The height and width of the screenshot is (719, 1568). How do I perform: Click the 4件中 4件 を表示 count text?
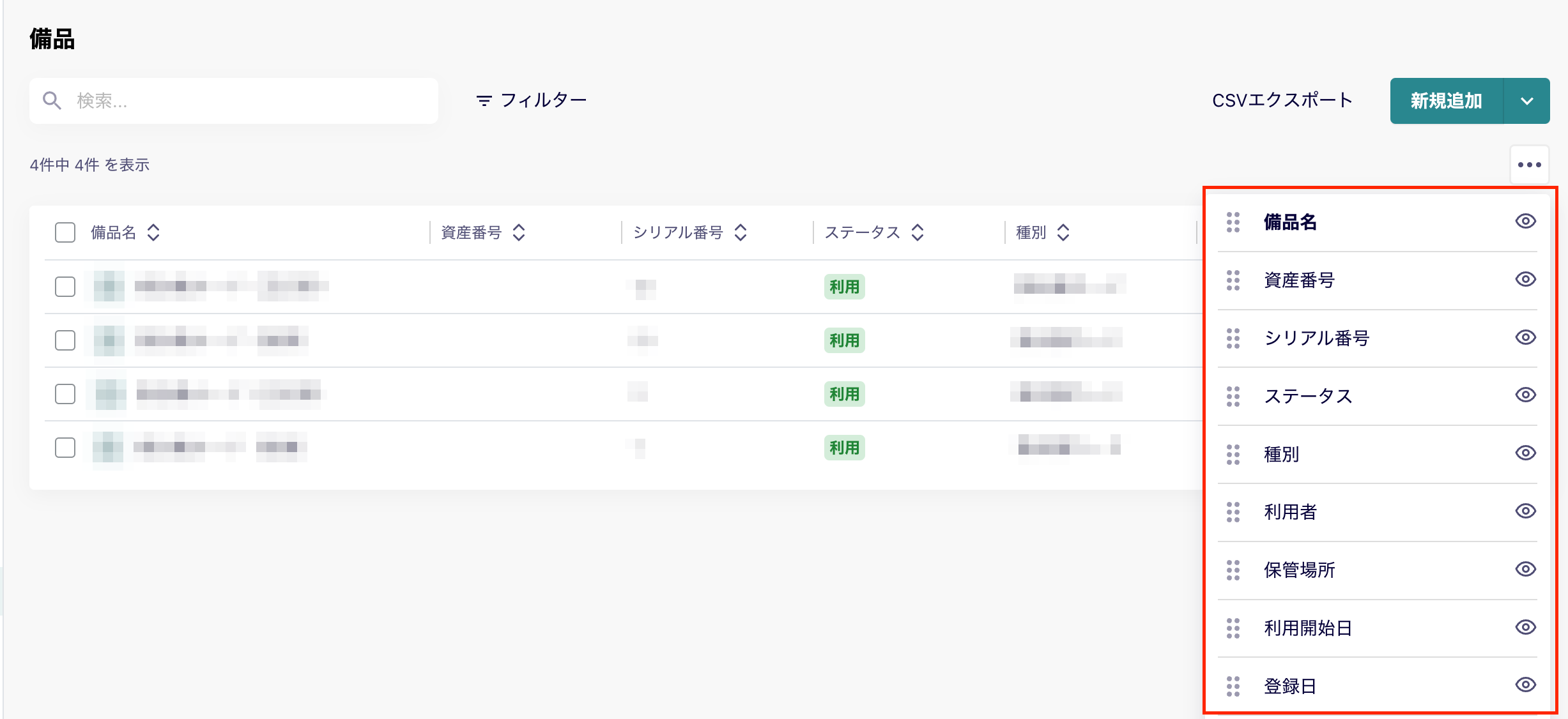pos(89,165)
